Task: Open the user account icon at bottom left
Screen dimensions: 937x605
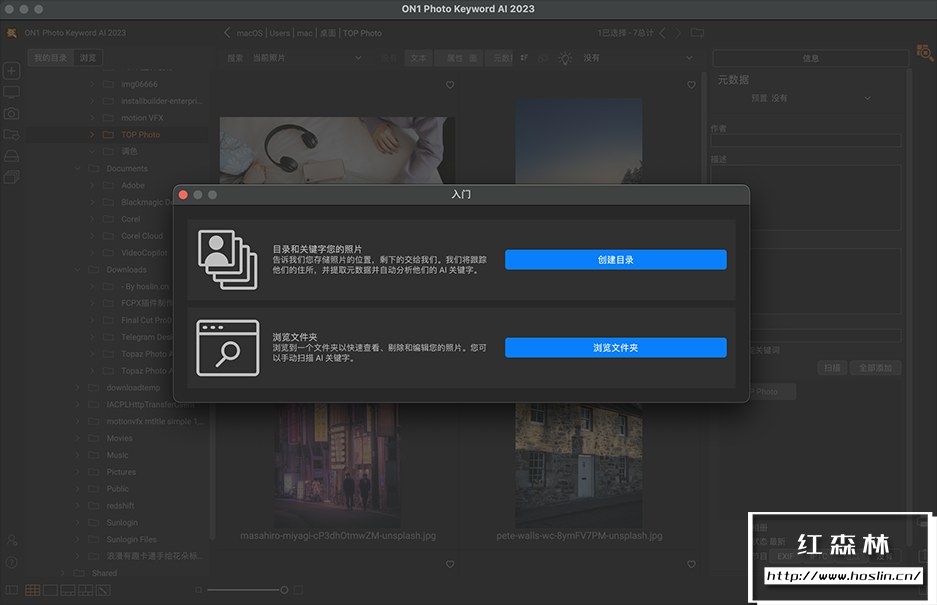Action: (x=11, y=540)
